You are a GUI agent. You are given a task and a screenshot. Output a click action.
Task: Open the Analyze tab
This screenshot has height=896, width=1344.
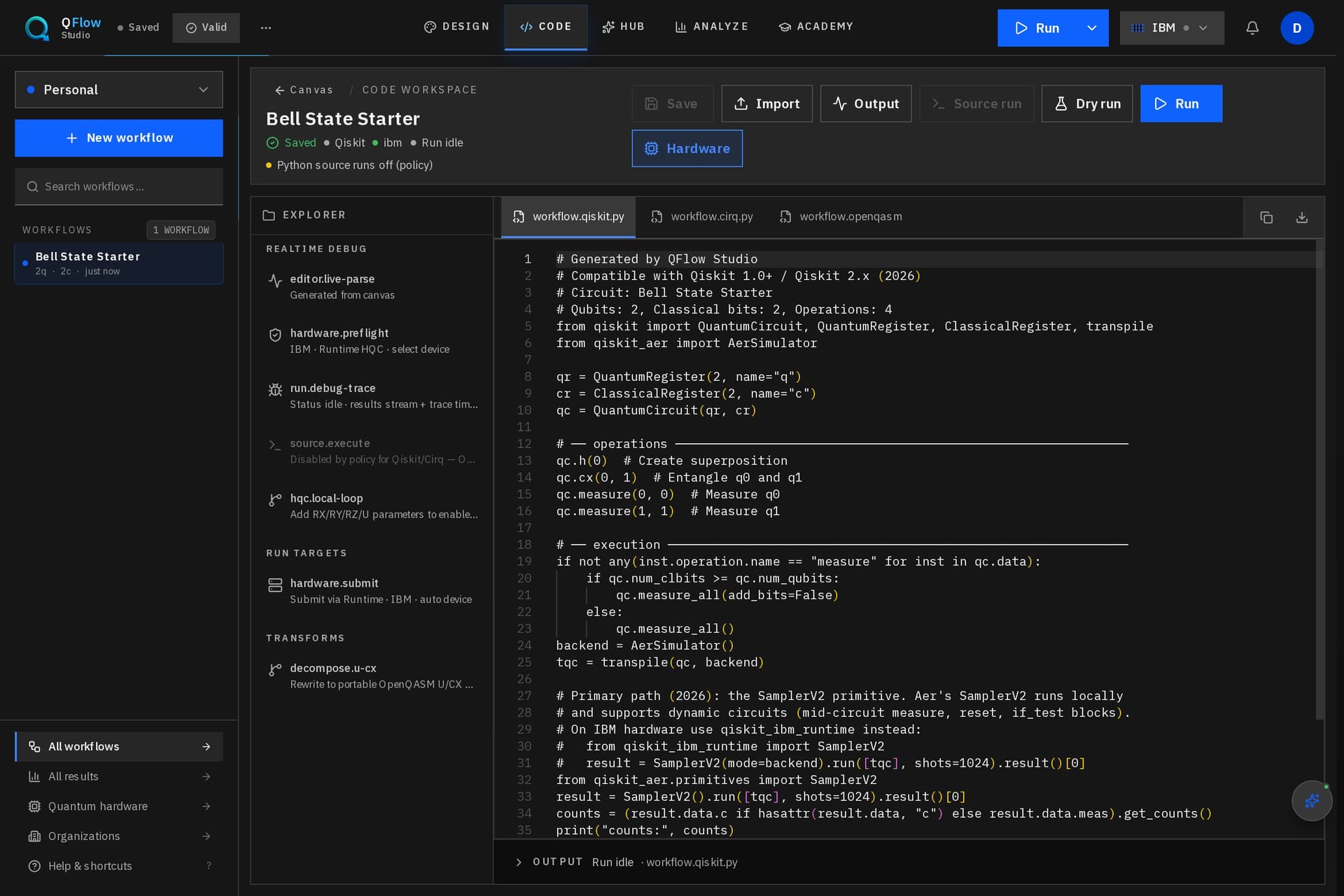[711, 27]
